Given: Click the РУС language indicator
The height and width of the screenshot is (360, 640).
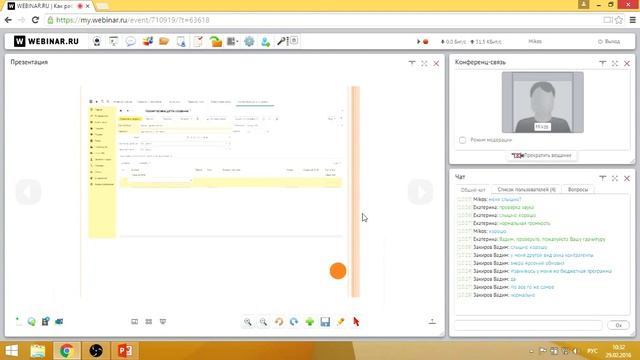Looking at the screenshot, I should point(592,351).
